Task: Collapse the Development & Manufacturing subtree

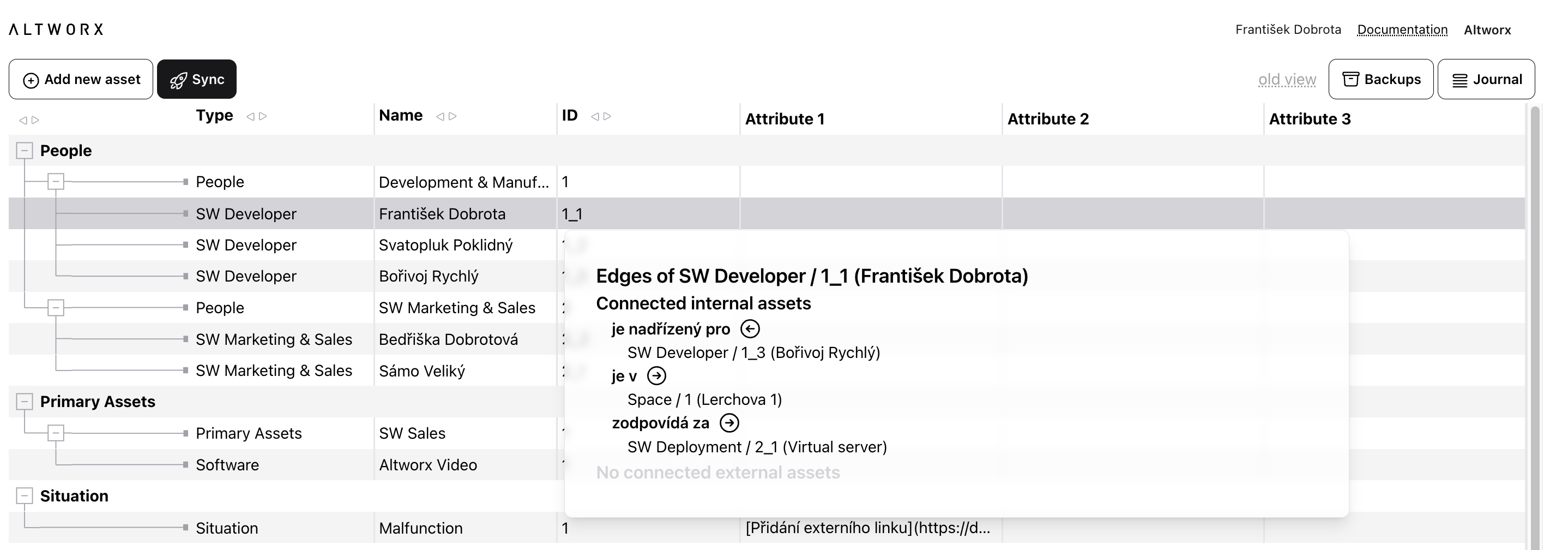Action: pyautogui.click(x=56, y=182)
